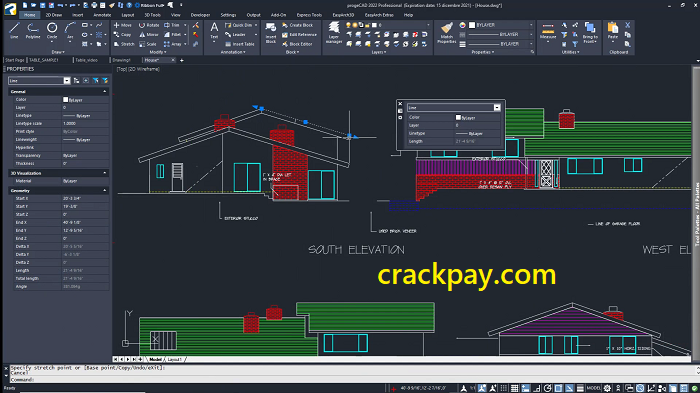
Task: Click the Help question-mark icon in toolbar
Action: point(129,5)
